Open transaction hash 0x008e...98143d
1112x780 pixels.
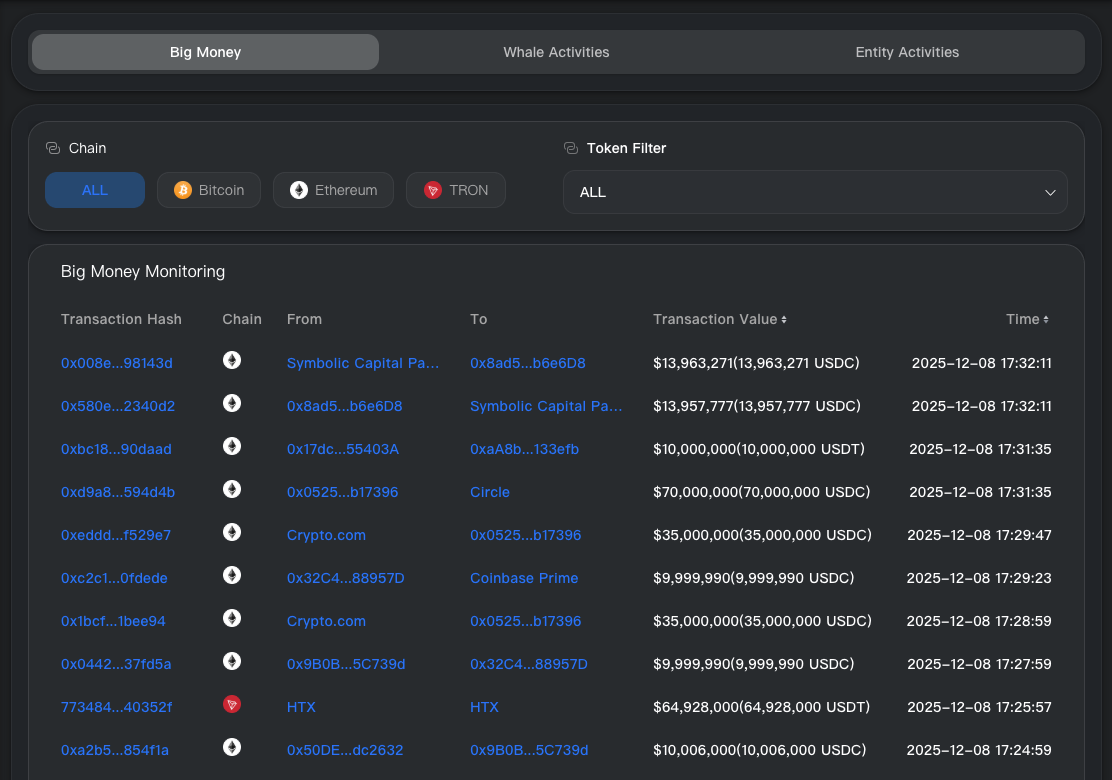click(117, 363)
